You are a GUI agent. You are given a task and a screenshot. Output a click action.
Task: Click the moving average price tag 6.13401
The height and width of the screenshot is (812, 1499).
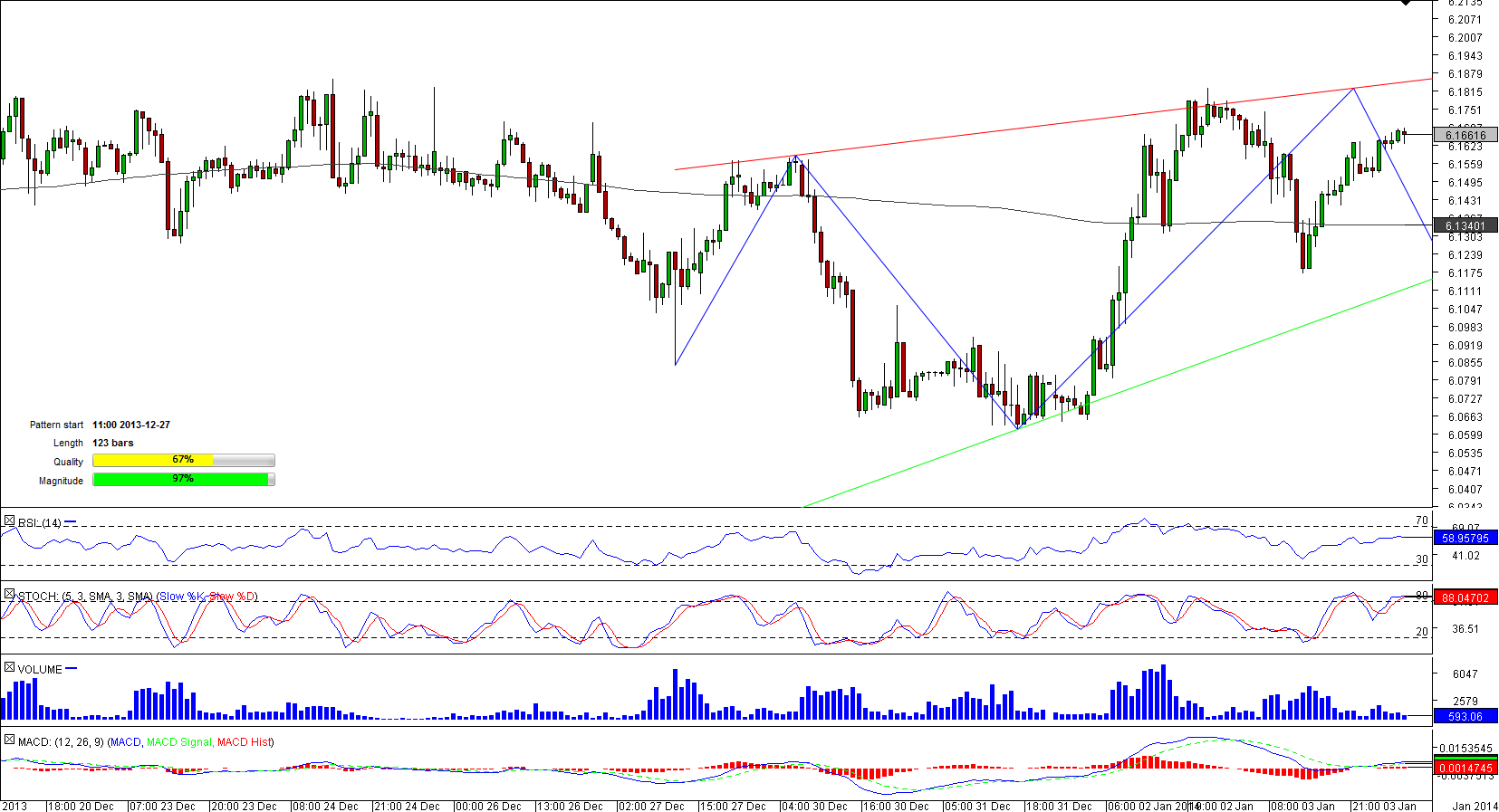pos(1465,225)
